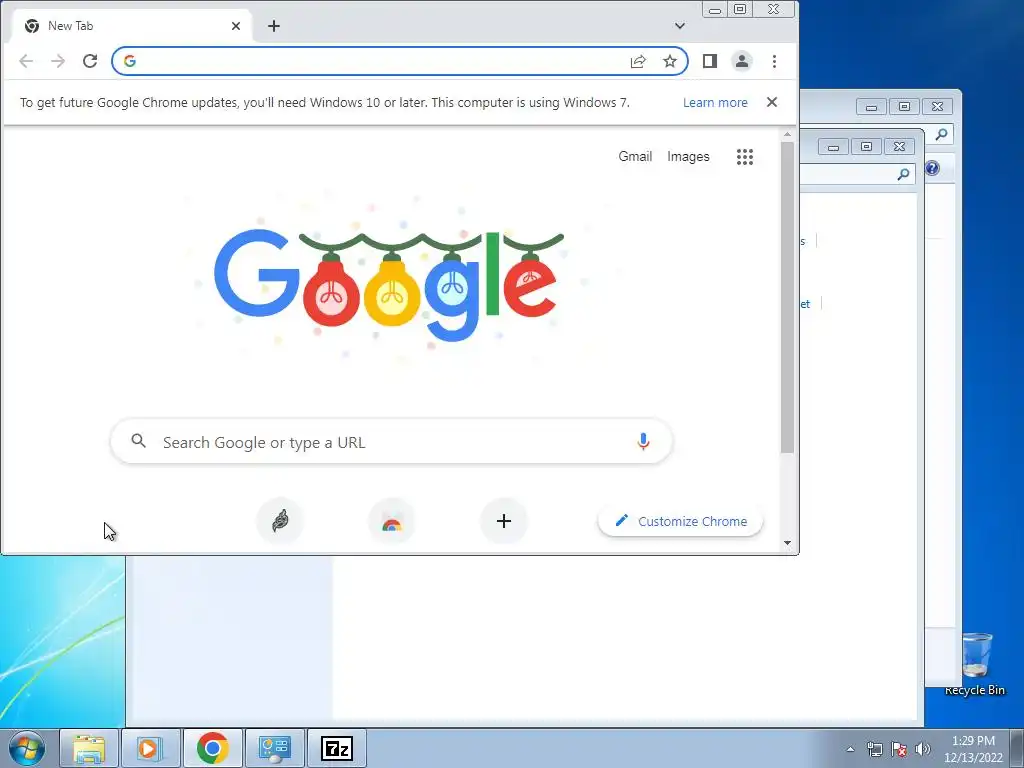Open the feather shortcut tile

[280, 521]
